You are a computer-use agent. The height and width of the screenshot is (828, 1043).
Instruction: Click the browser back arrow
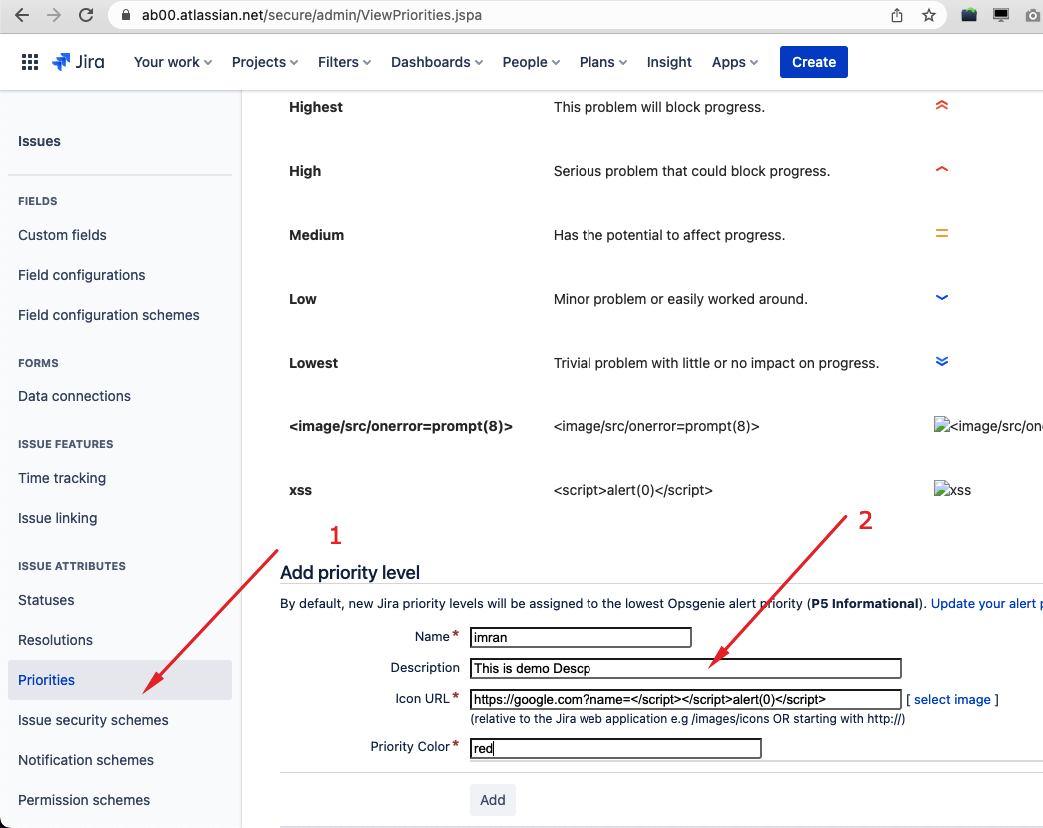coord(22,15)
